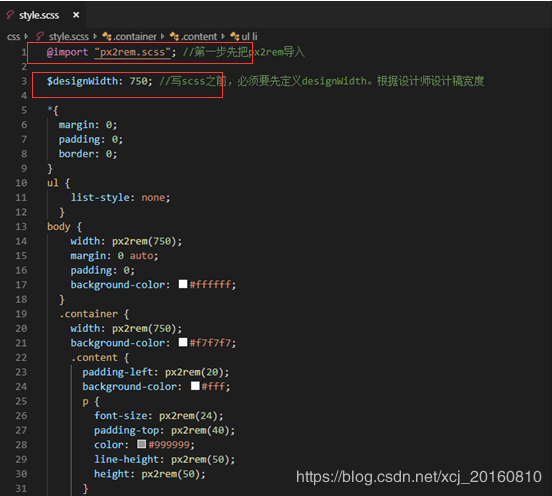
Task: Open the #ffffff color swatch on line 17
Action: 183,284
